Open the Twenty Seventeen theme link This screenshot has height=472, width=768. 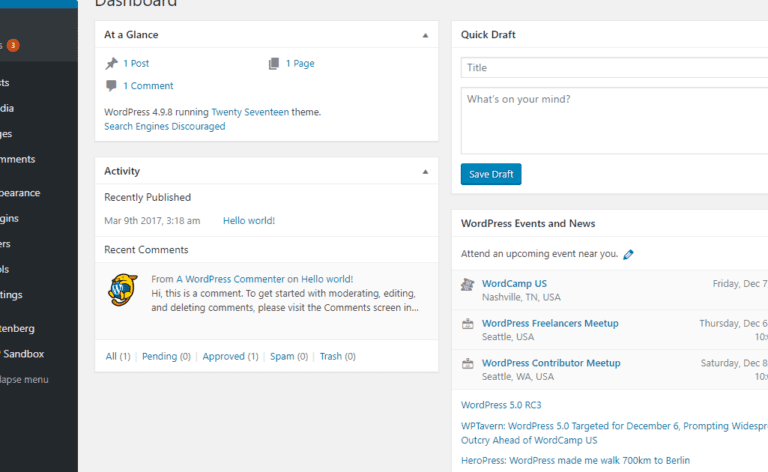click(x=250, y=113)
